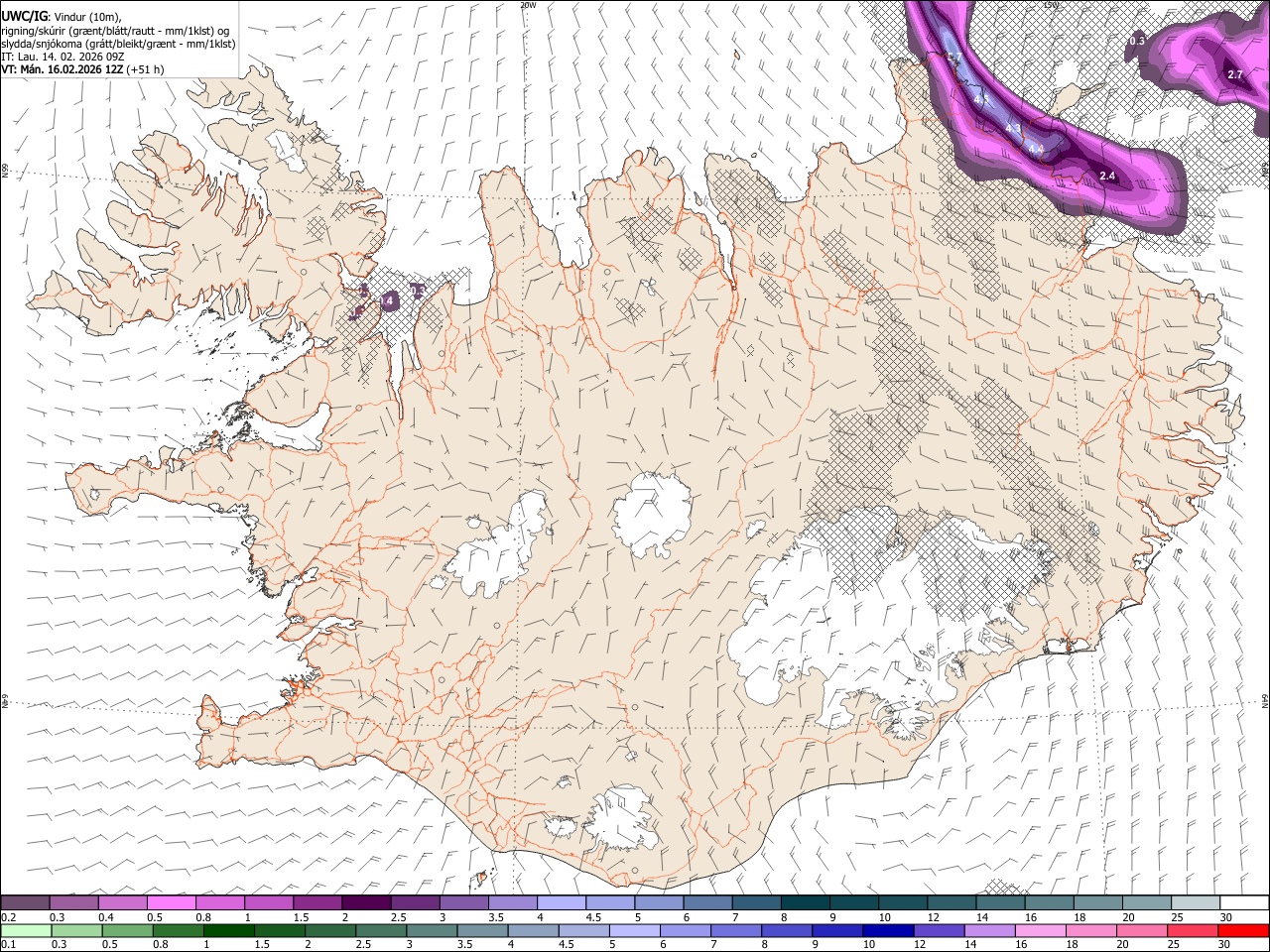Select the 5.7 precipitation value label
1270x952 pixels.
click(x=954, y=58)
